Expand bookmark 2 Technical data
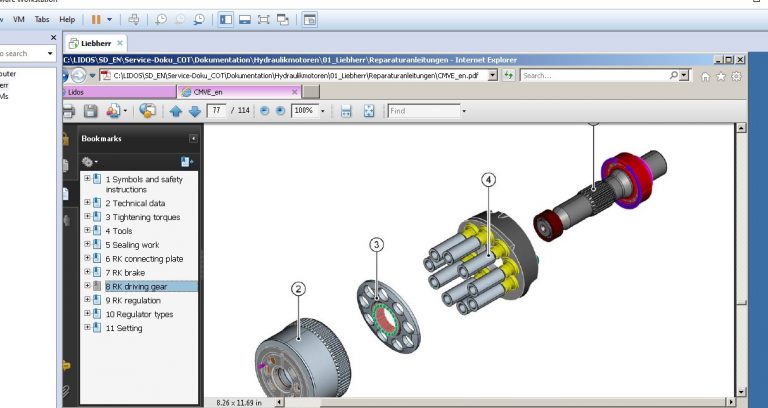Viewport: 768px width, 408px height. click(87, 202)
